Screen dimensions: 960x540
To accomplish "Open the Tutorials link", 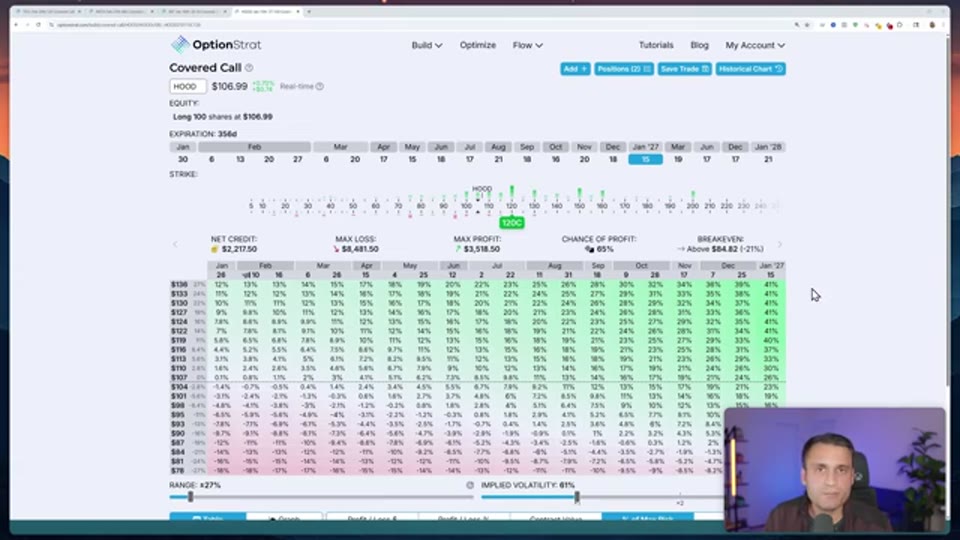I will pyautogui.click(x=656, y=45).
